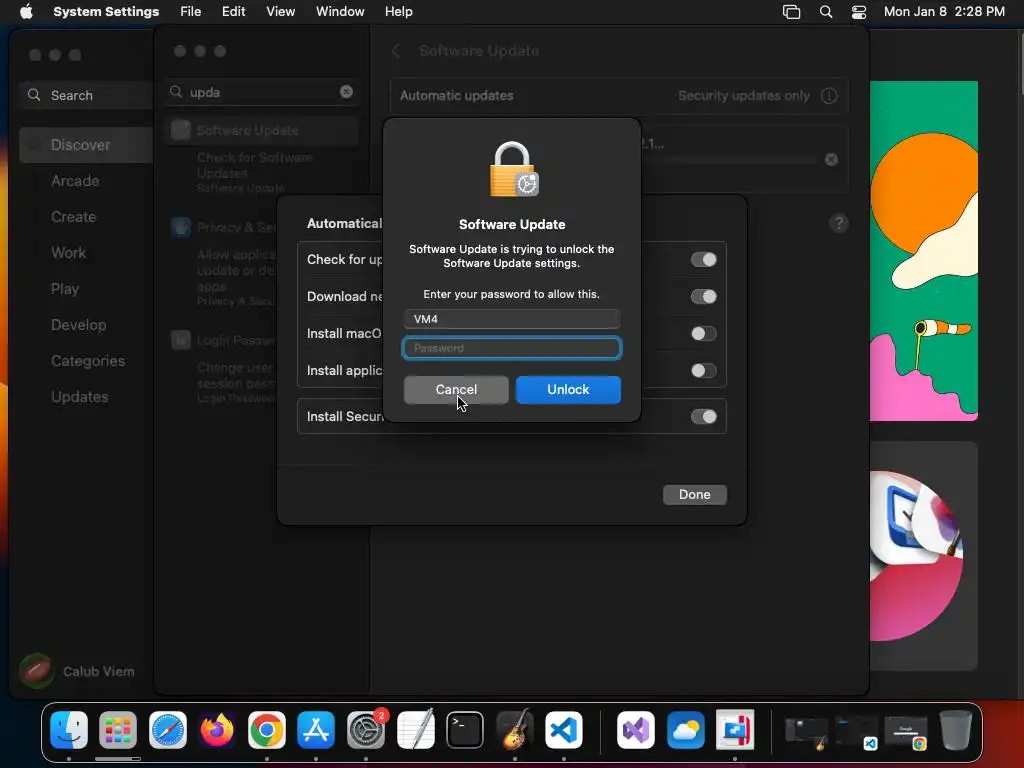
Task: Launch Firefox from the dock
Action: [217, 730]
